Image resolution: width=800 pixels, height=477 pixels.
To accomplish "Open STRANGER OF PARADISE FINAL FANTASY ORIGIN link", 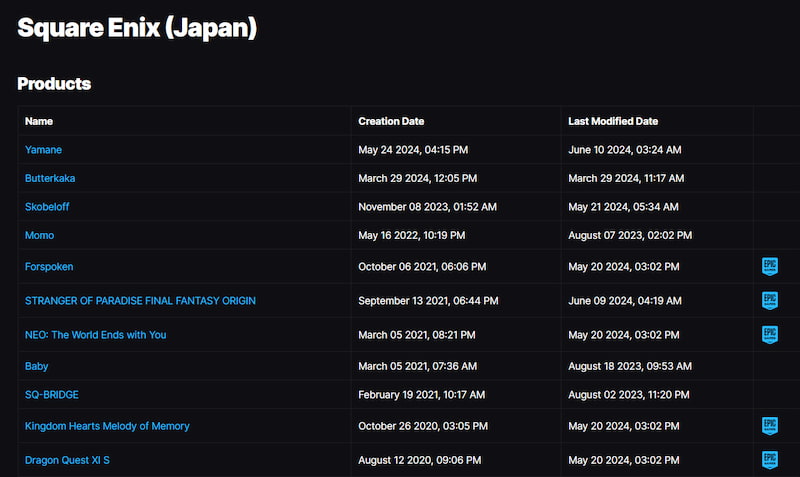I will pos(140,300).
